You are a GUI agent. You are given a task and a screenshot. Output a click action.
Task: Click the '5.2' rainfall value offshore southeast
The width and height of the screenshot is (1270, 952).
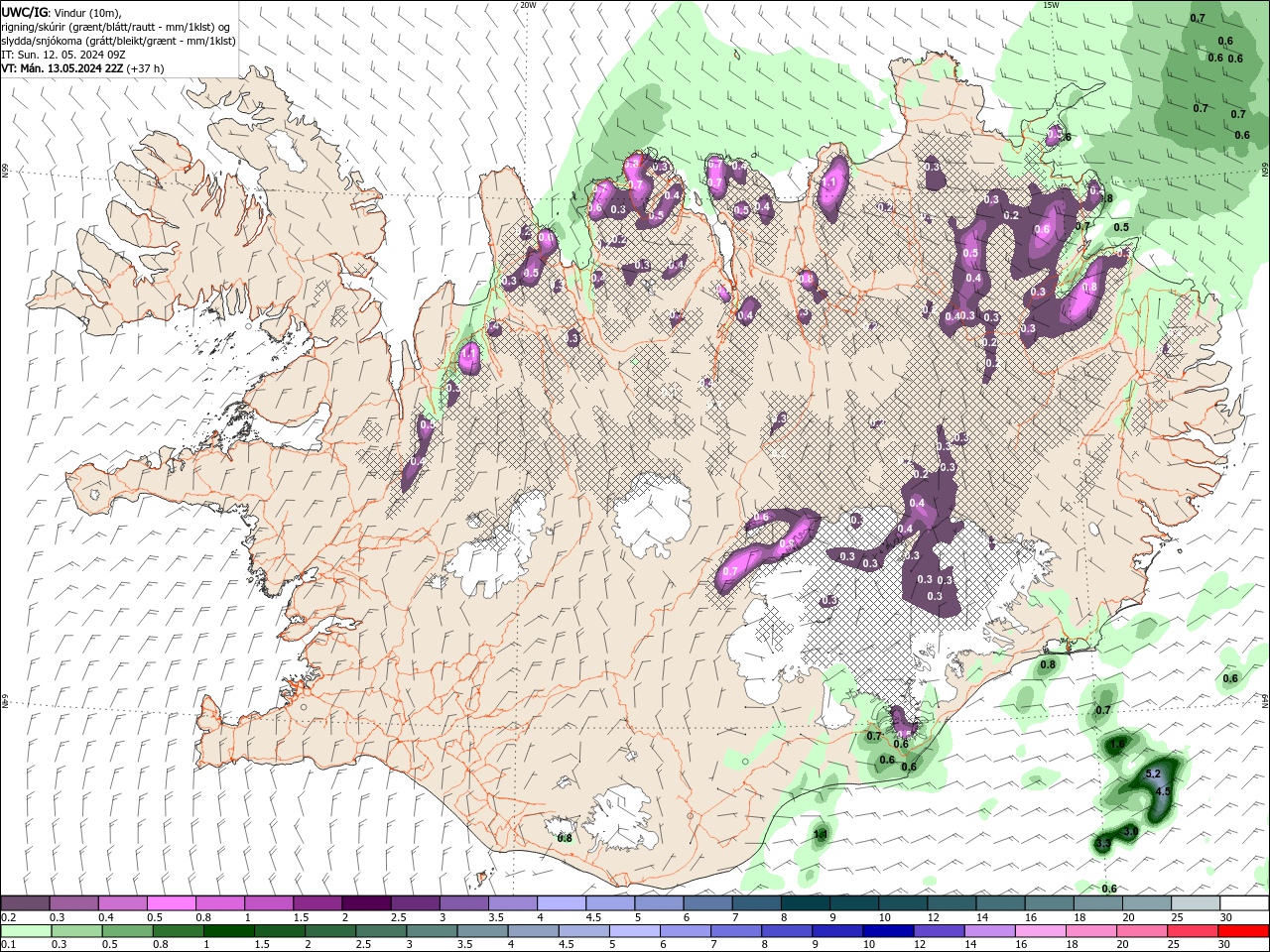pos(1153,773)
